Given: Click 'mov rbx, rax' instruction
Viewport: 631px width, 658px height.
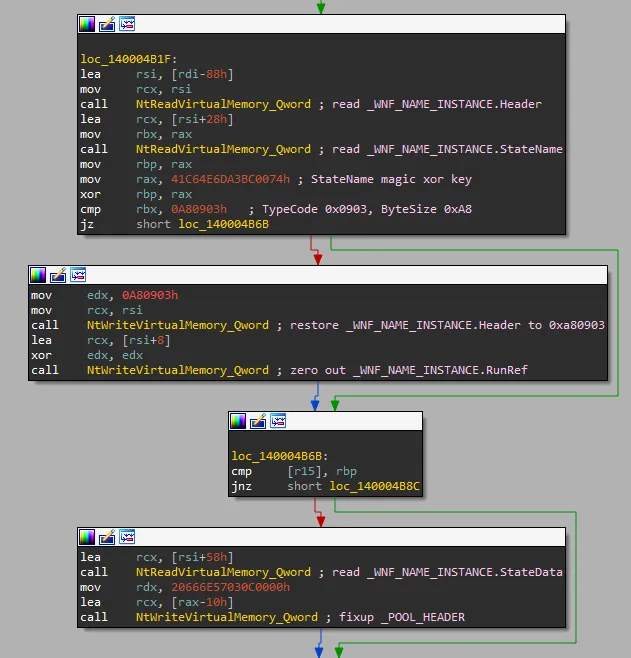Looking at the screenshot, I should (136, 135).
